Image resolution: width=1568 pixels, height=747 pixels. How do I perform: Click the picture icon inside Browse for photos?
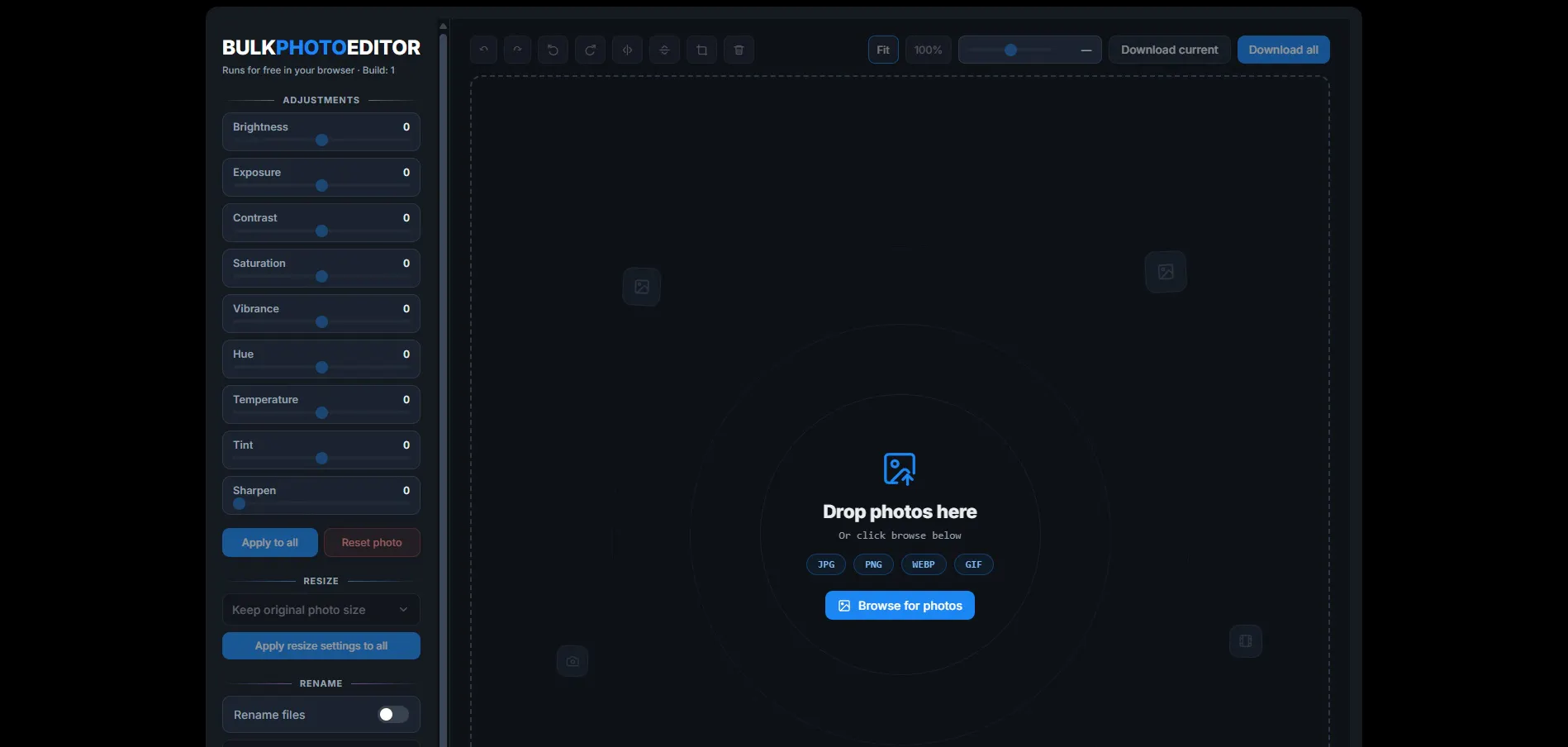pos(844,606)
